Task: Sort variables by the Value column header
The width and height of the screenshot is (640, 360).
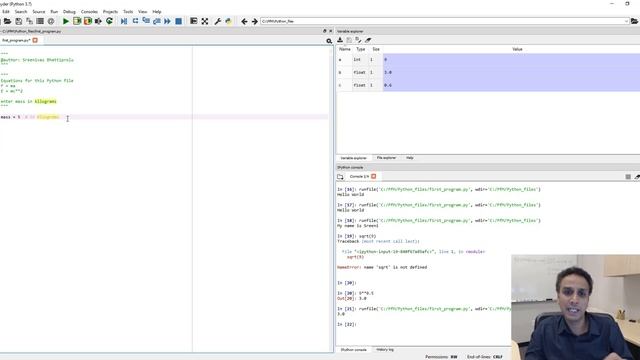Action: click(x=517, y=49)
